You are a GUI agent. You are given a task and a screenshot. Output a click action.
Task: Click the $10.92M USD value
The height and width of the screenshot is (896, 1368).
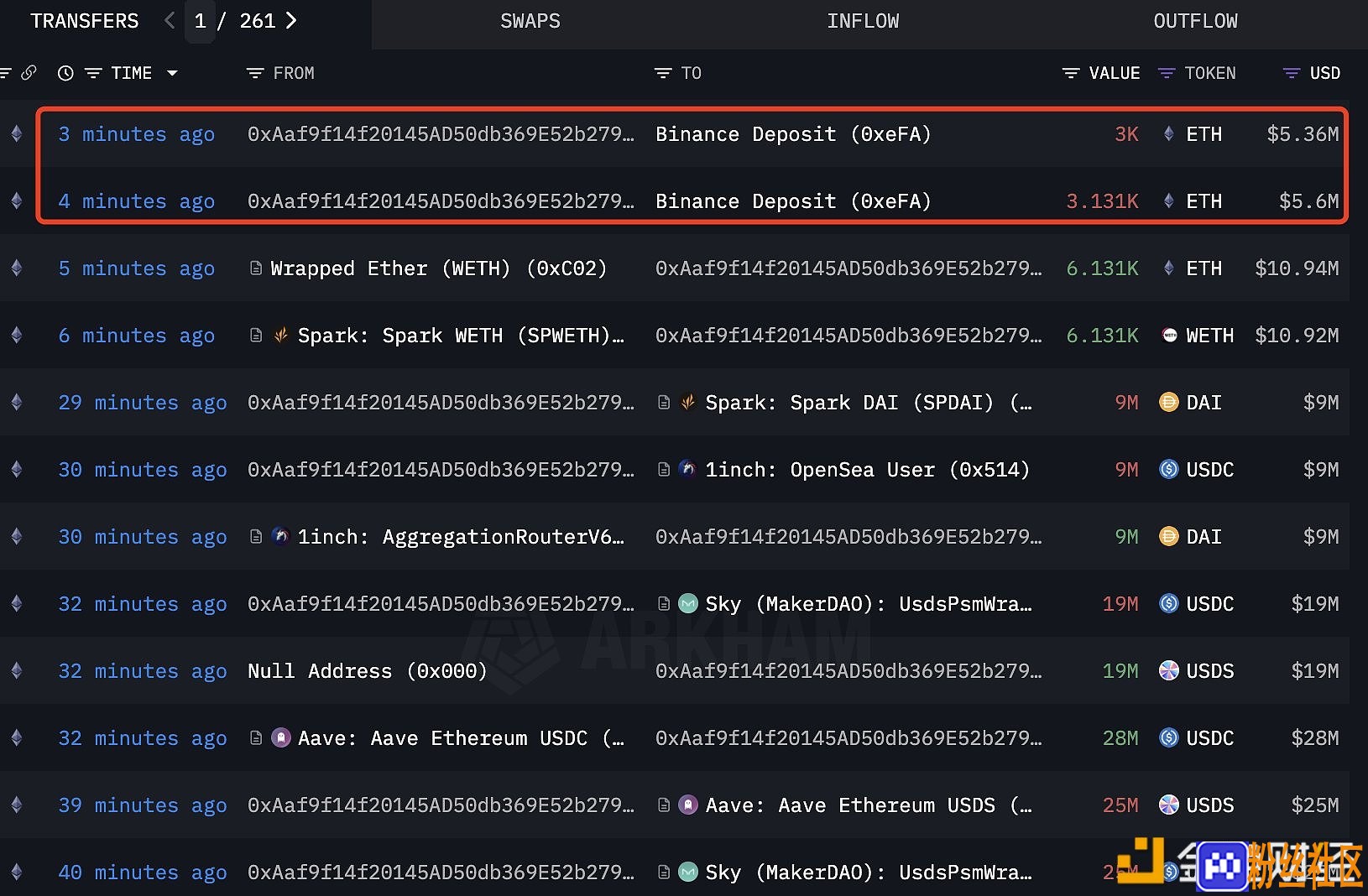1297,336
